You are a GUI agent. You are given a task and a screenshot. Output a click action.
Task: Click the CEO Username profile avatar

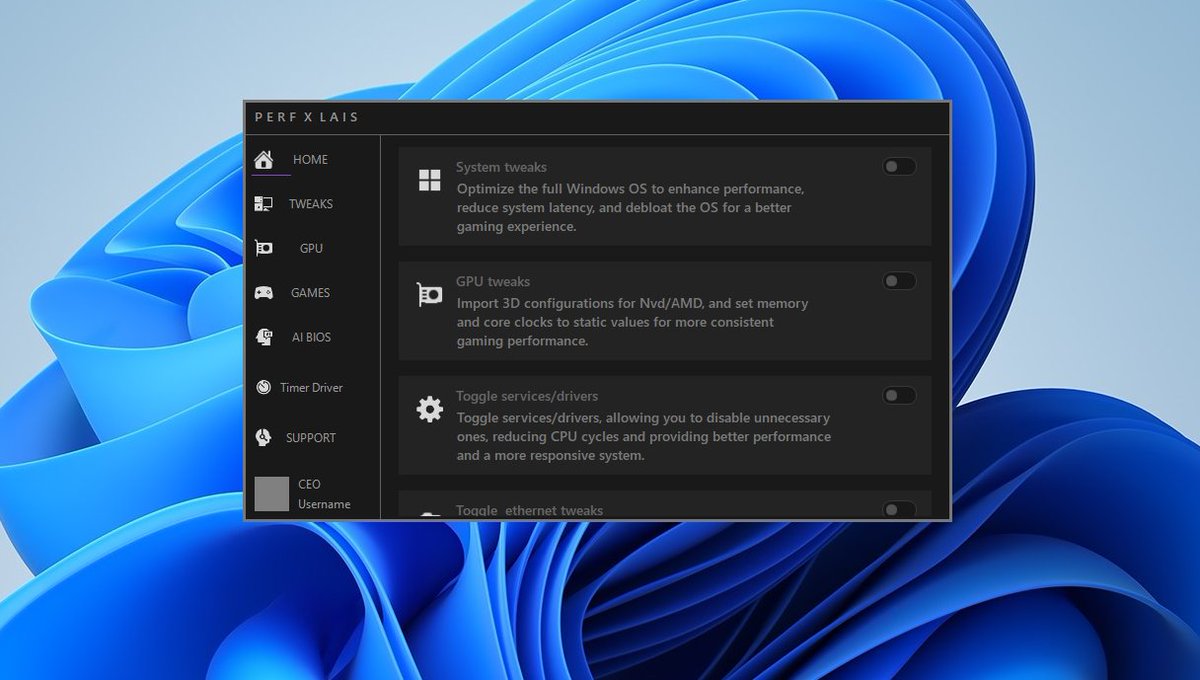tap(272, 493)
